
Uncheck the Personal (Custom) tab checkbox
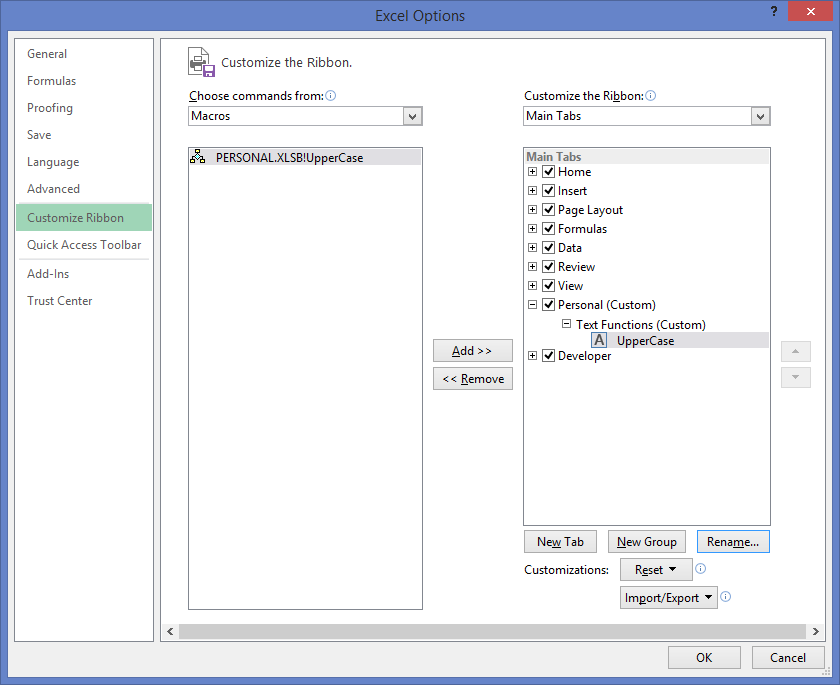pyautogui.click(x=548, y=305)
